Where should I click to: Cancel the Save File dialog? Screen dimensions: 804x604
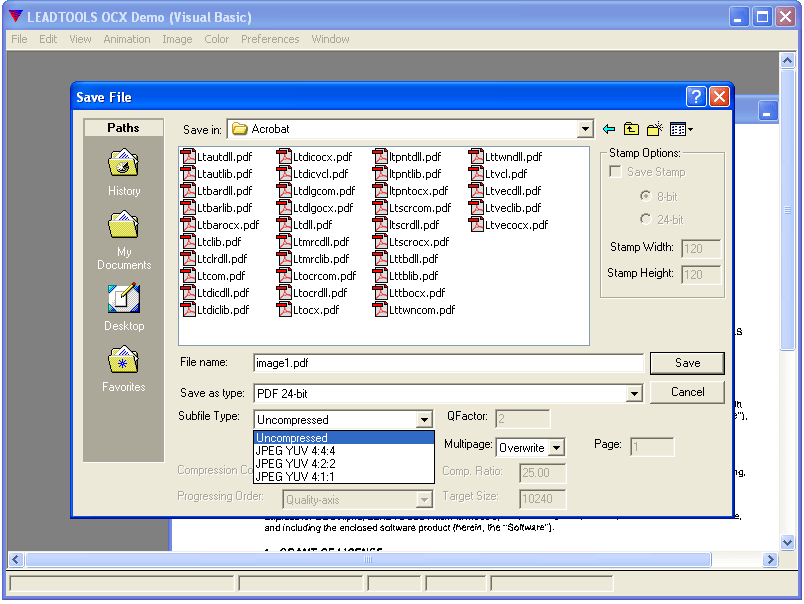(x=687, y=392)
